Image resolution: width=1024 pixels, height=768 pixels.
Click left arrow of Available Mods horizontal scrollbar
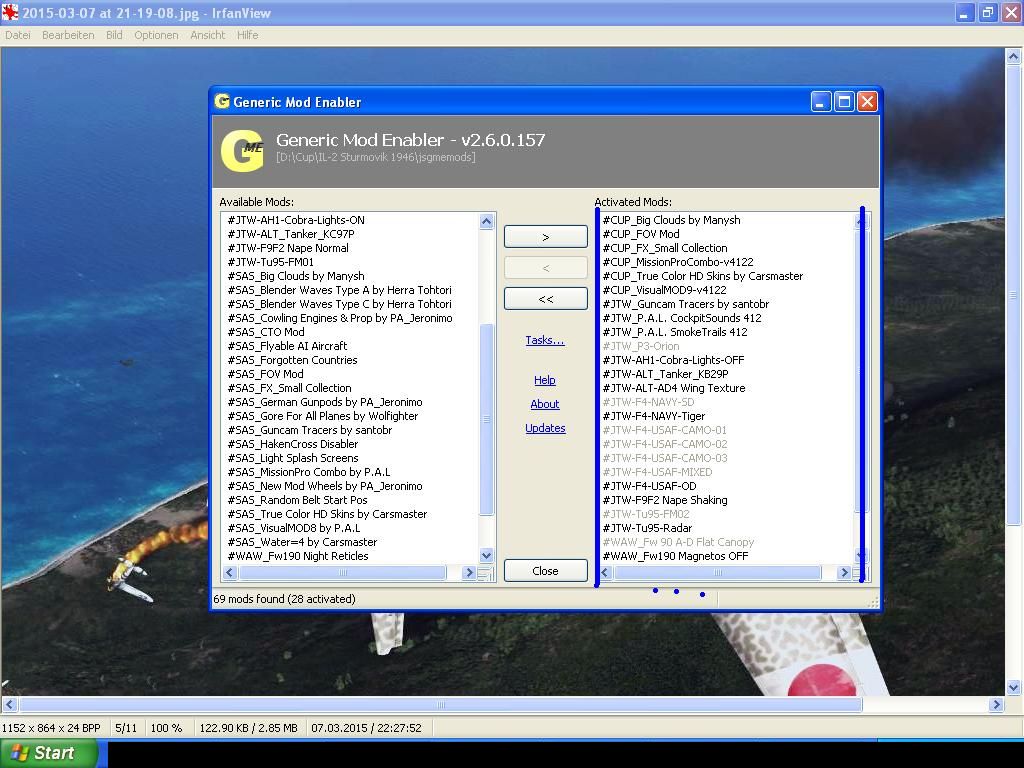coord(229,573)
